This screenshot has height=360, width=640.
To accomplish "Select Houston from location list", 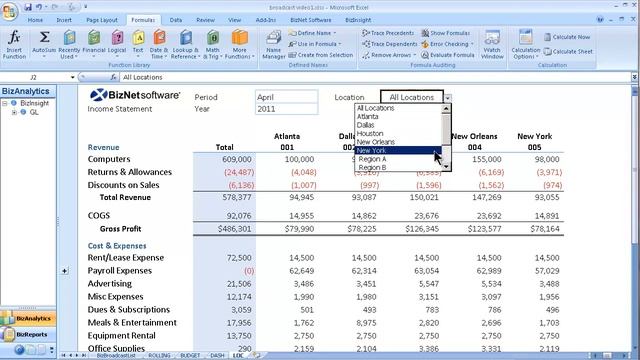I will (x=398, y=133).
